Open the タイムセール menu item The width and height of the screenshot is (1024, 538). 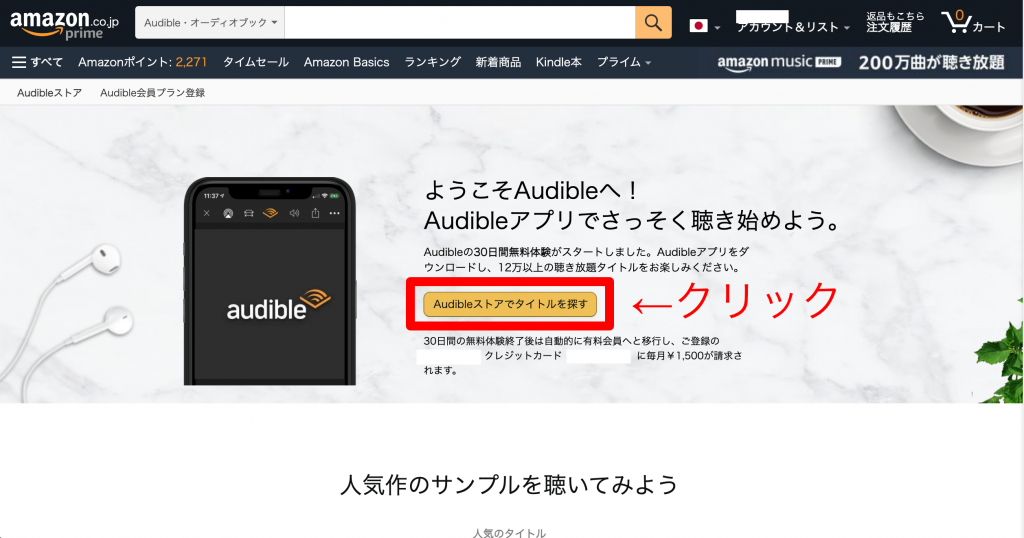[255, 62]
